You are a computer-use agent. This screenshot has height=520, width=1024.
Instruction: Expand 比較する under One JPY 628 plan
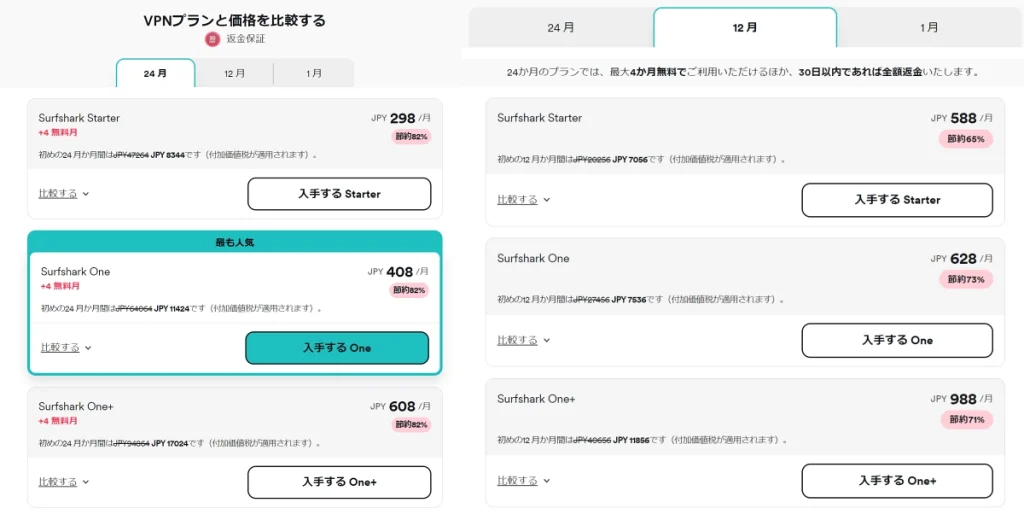tap(524, 340)
